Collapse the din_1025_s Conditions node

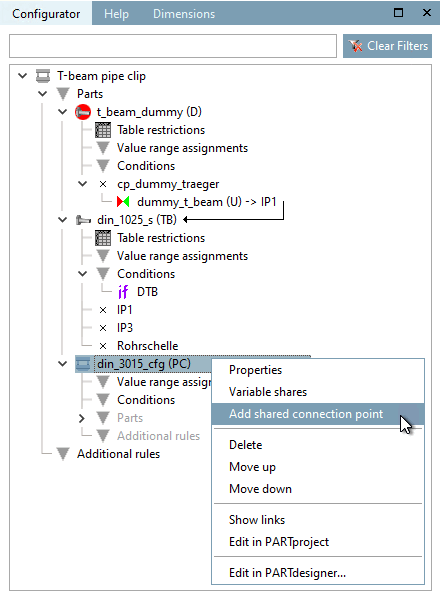point(82,274)
